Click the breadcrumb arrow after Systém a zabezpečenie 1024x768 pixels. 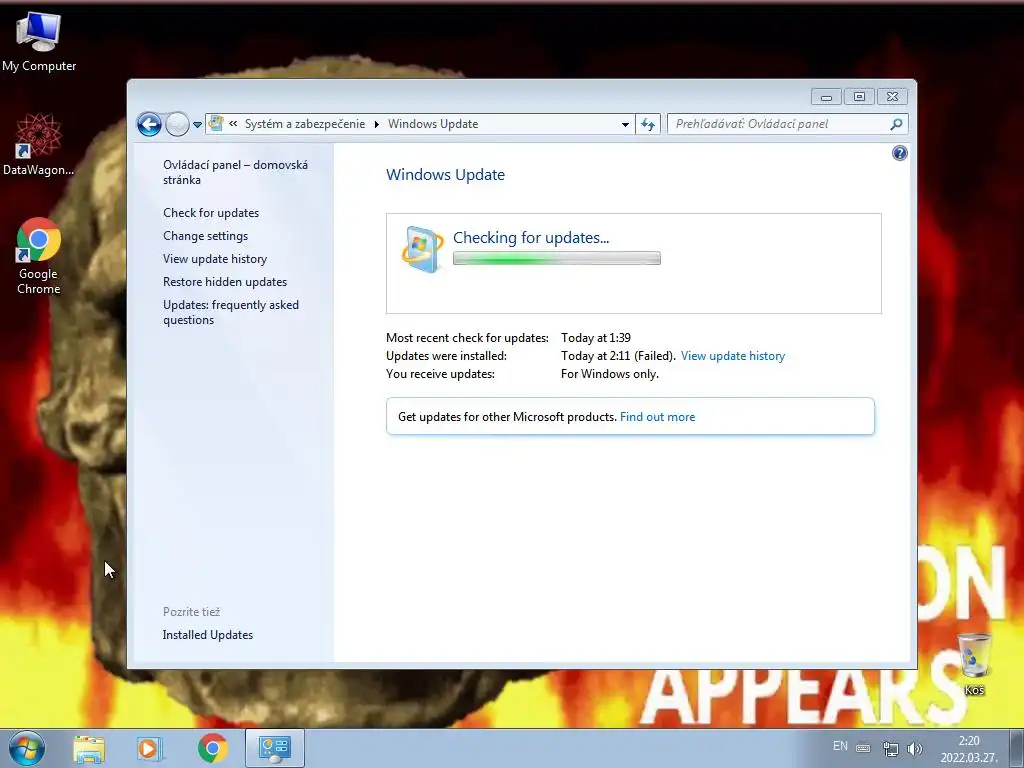pos(376,124)
